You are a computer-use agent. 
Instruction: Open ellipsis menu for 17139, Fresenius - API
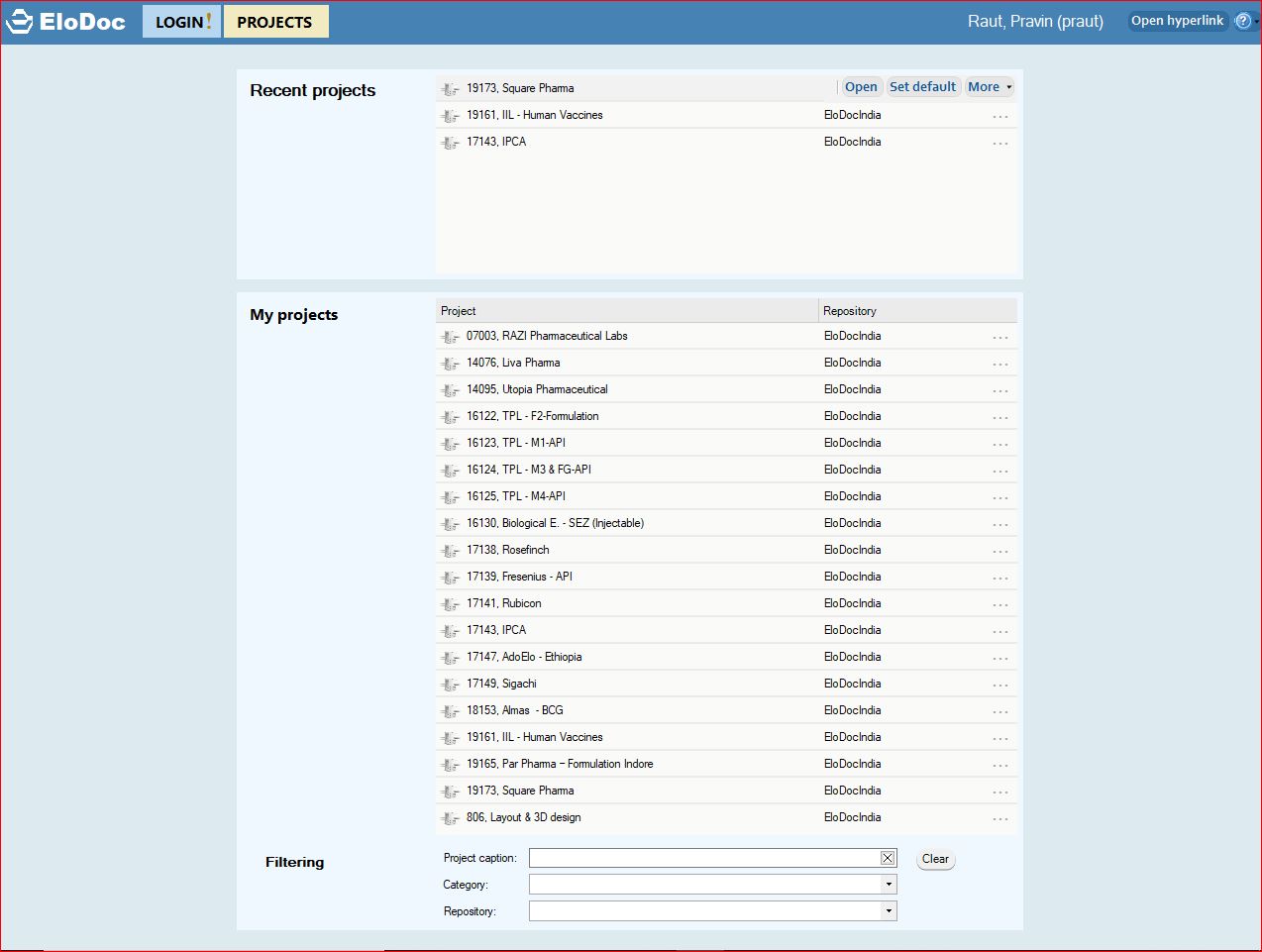tap(1000, 579)
